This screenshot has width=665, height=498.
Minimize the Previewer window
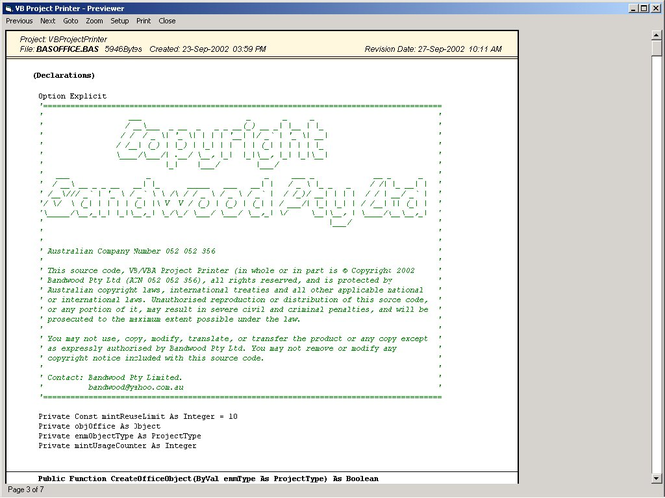click(x=634, y=8)
